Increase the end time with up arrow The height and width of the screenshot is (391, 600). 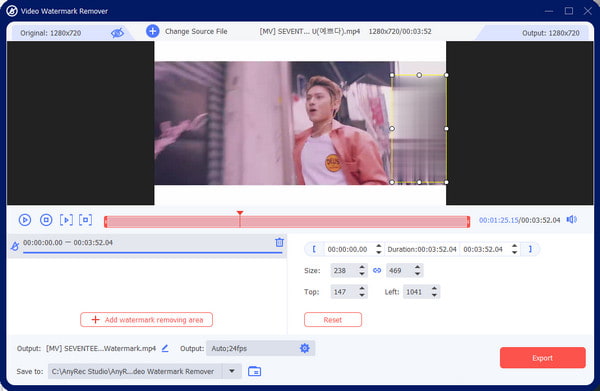[x=515, y=246]
